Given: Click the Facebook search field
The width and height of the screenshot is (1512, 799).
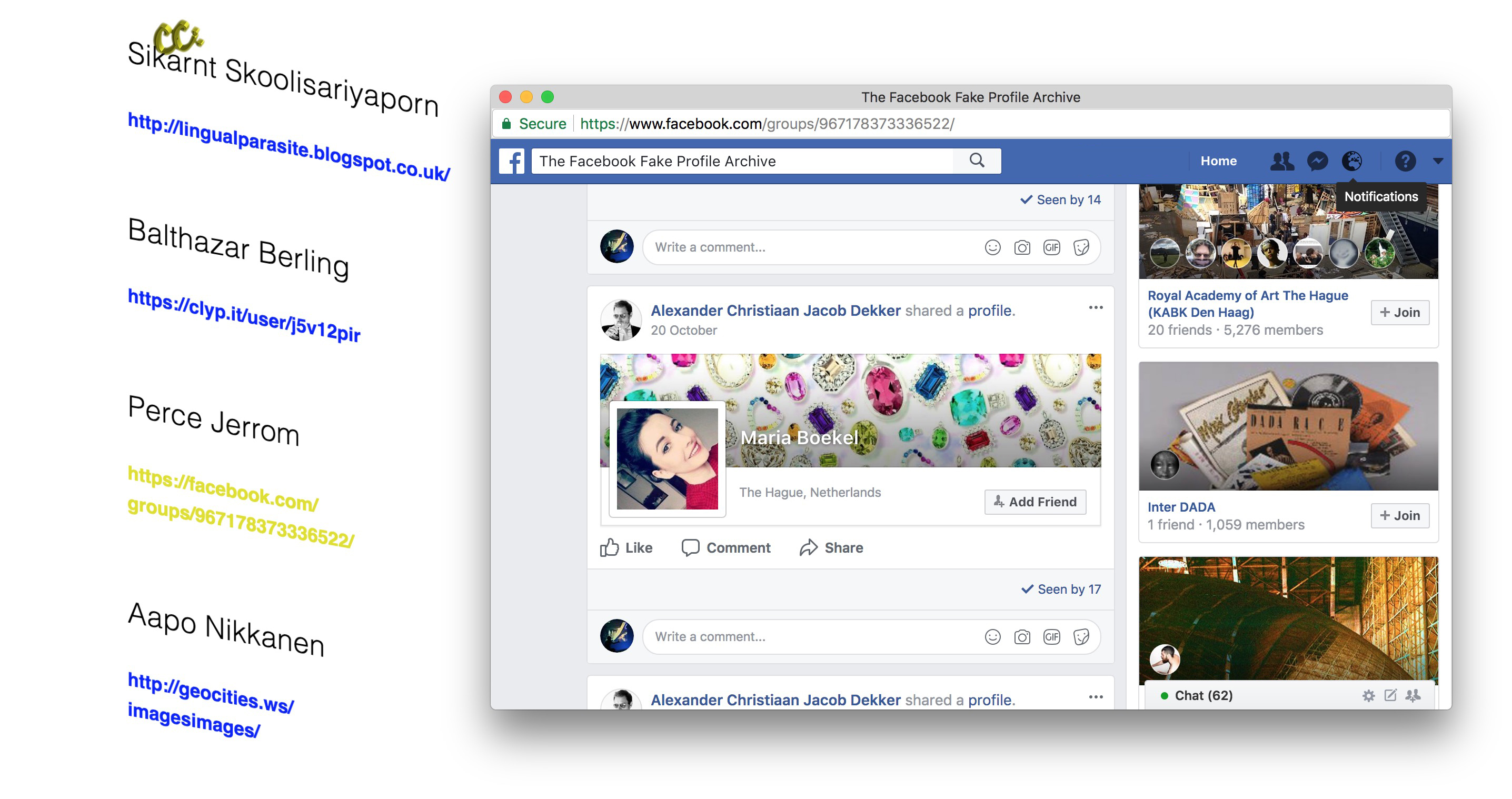Looking at the screenshot, I should click(x=742, y=161).
